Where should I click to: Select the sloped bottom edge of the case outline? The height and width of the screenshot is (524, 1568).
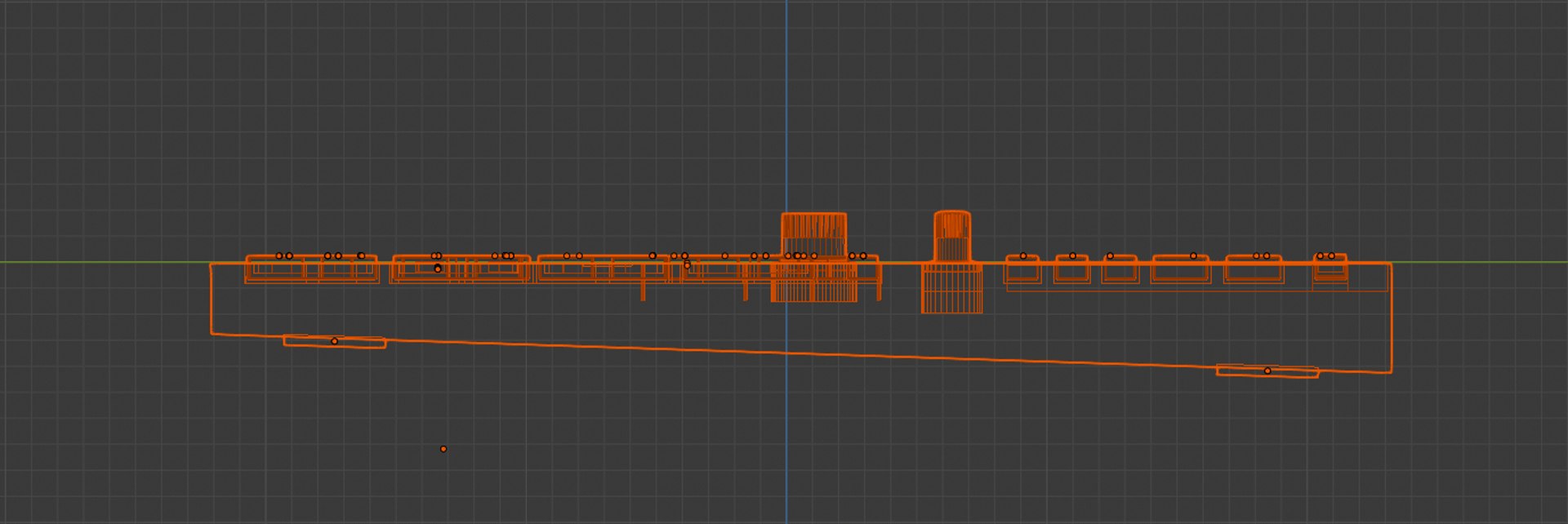coord(800,353)
